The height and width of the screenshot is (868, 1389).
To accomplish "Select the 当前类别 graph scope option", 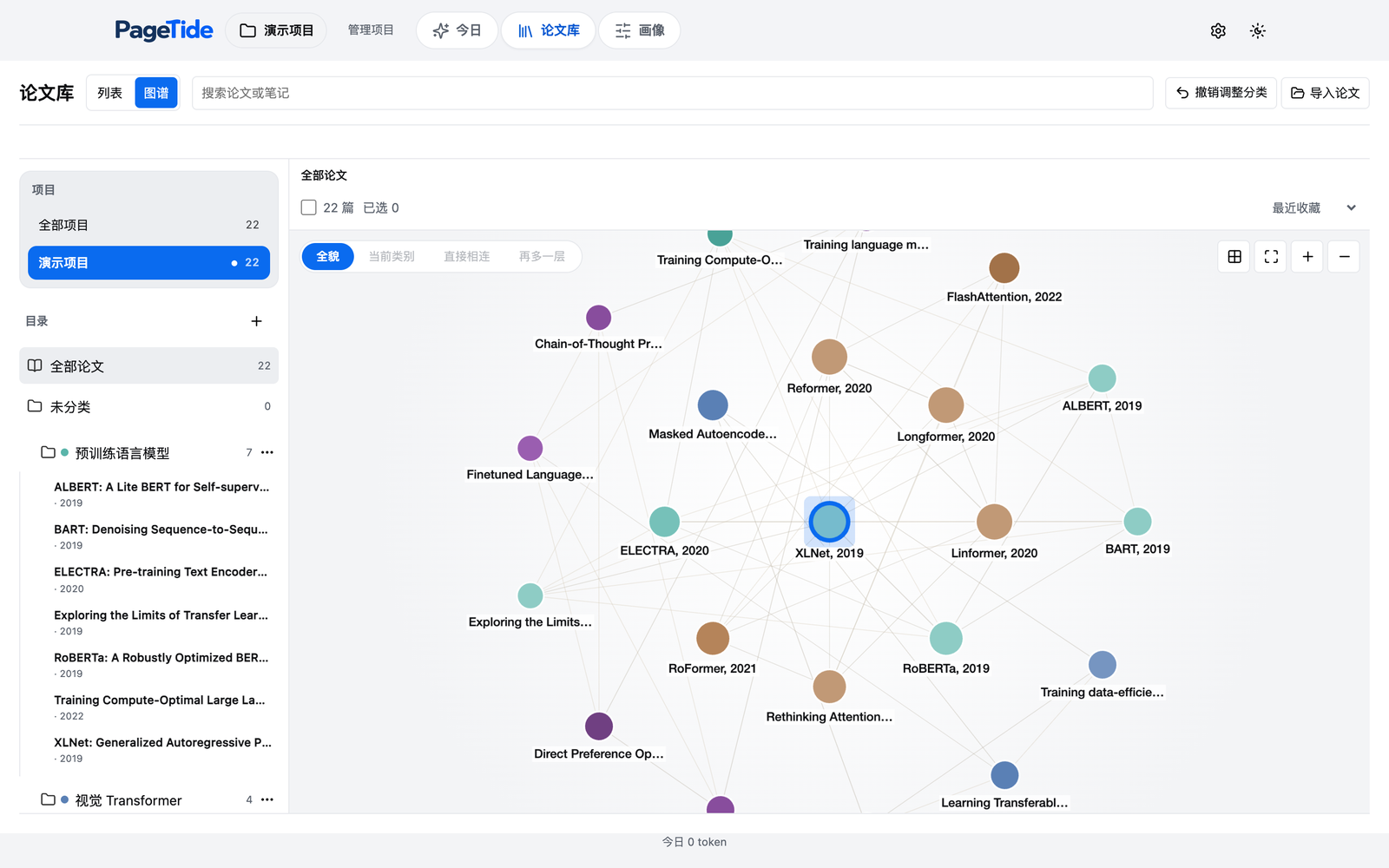I will point(392,257).
